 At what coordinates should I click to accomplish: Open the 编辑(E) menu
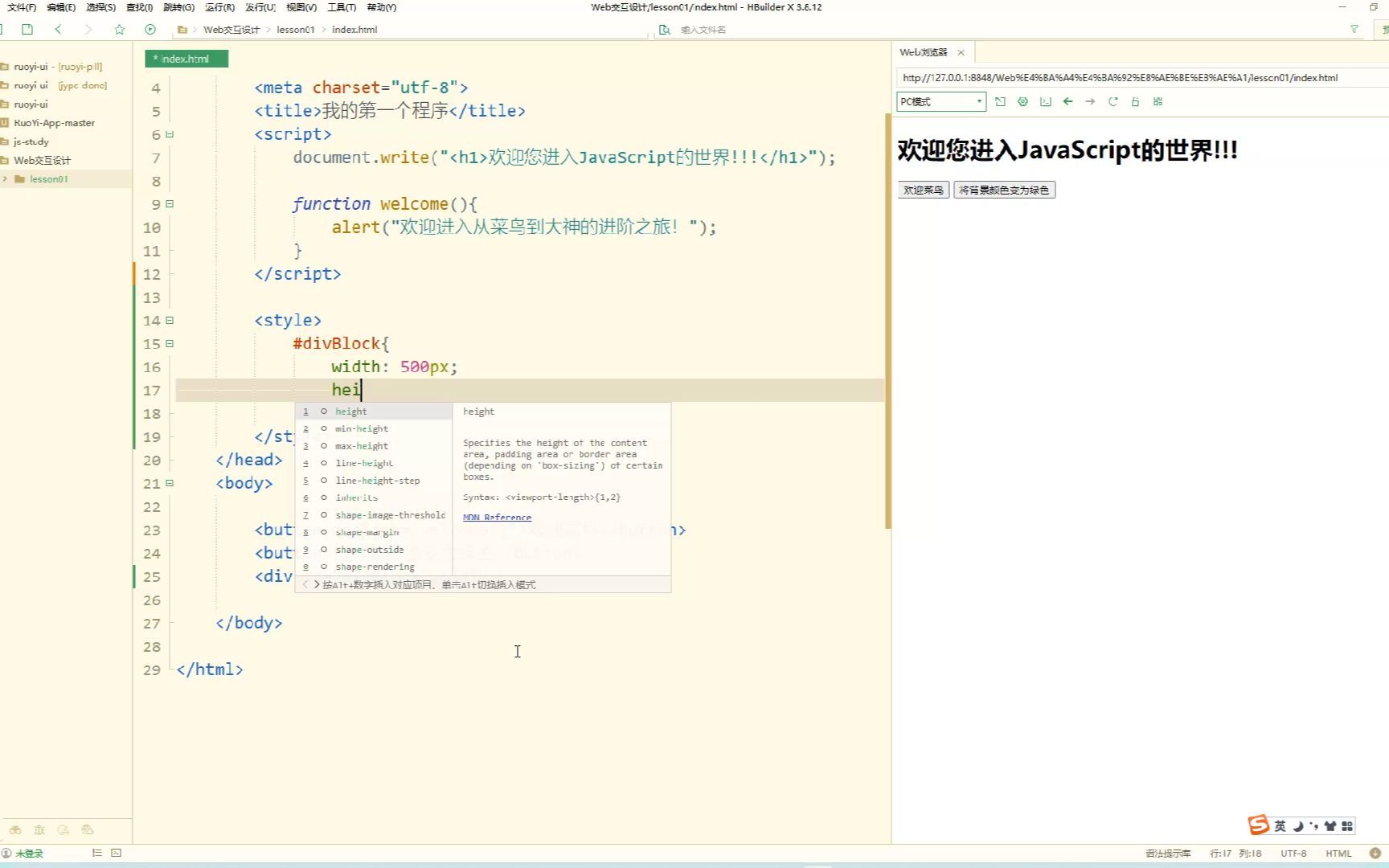61,7
